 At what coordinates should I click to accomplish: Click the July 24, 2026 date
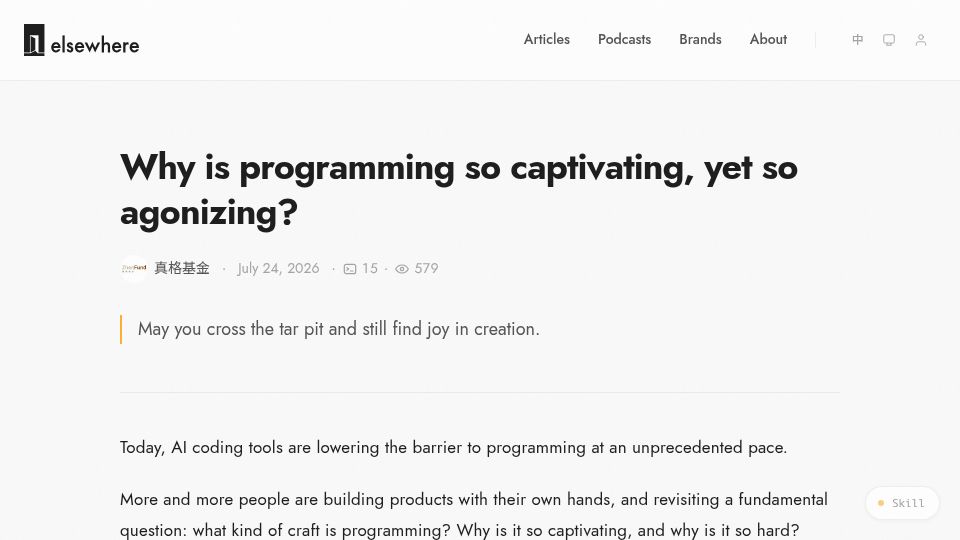[x=279, y=268]
